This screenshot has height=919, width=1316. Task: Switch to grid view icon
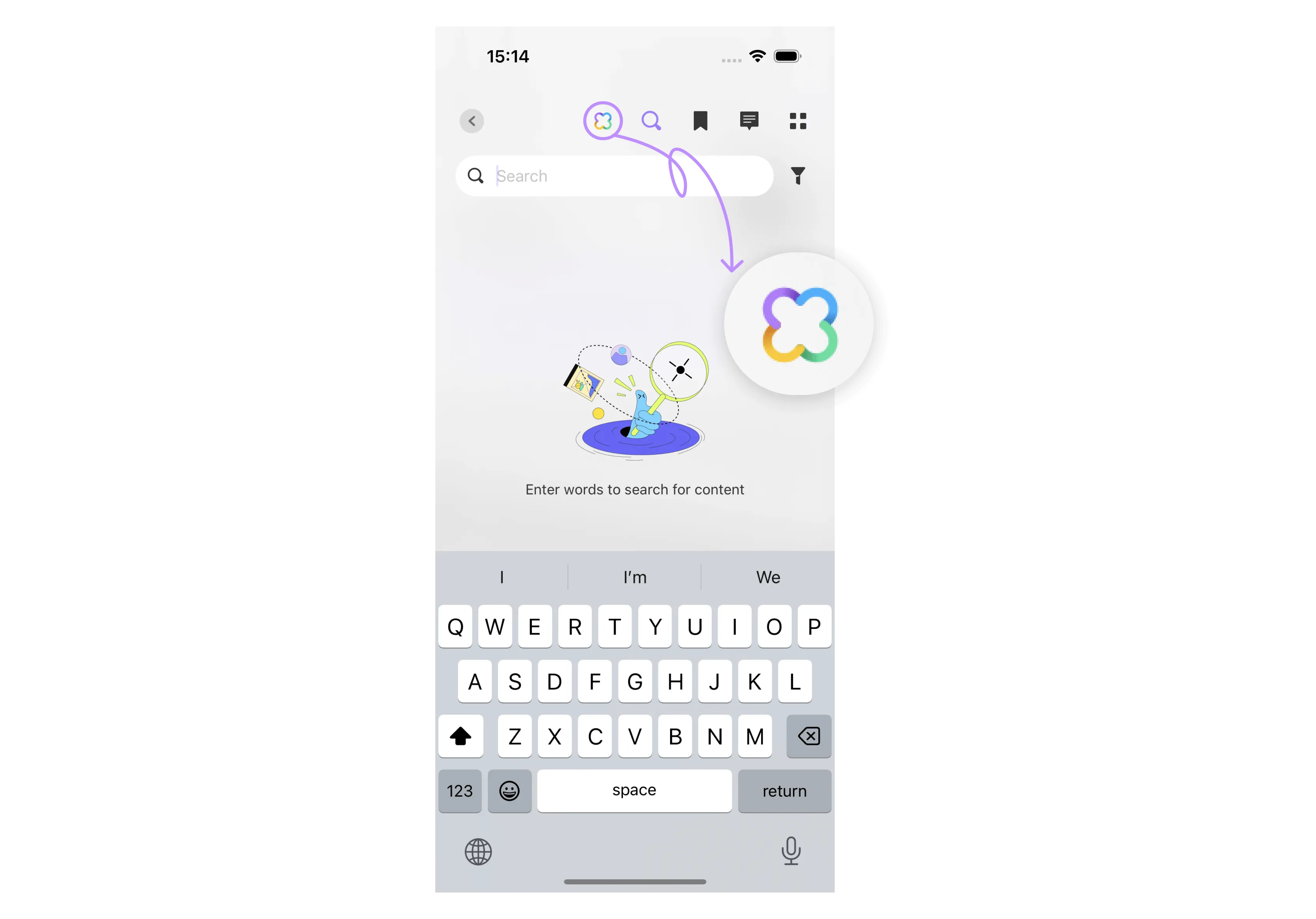[798, 120]
